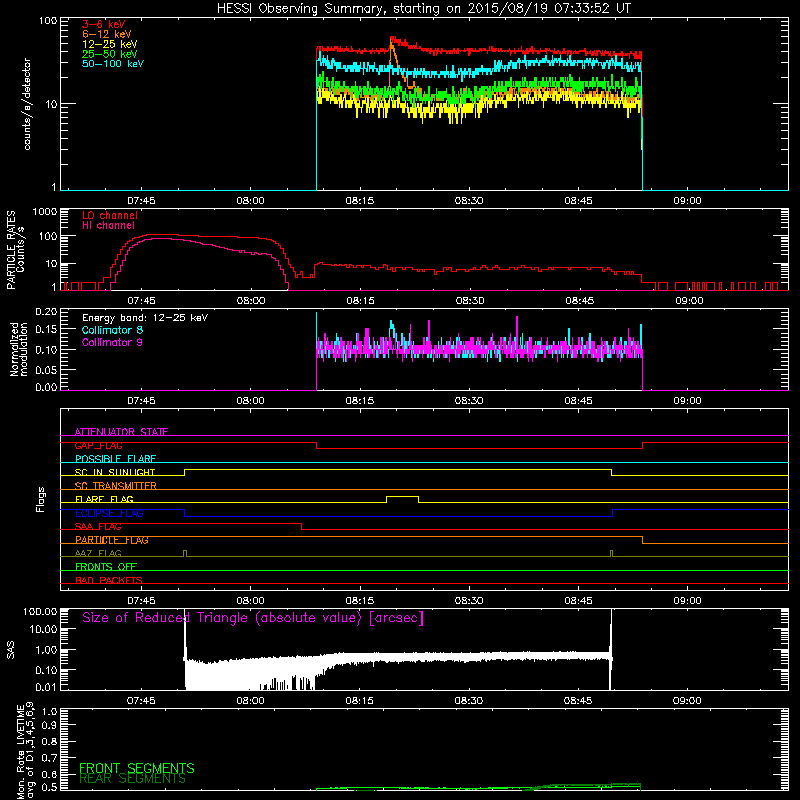The image size is (800, 800).
Task: Click the 08:00 tick label under the SAS panel
Action: coord(251,701)
